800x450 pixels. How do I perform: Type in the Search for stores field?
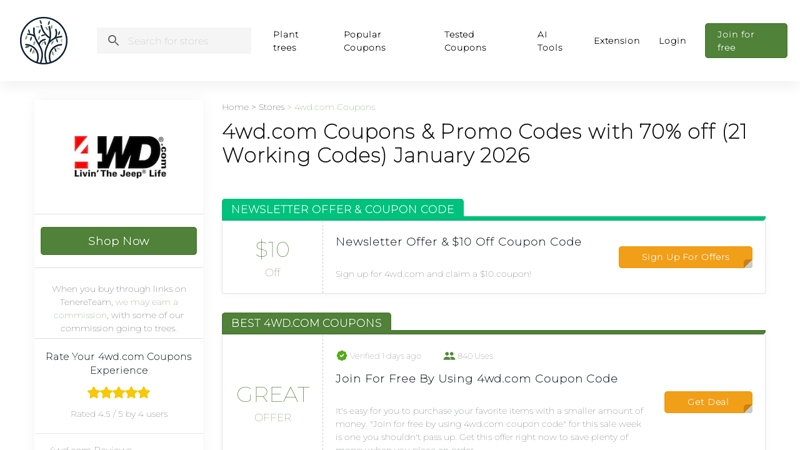[185, 41]
